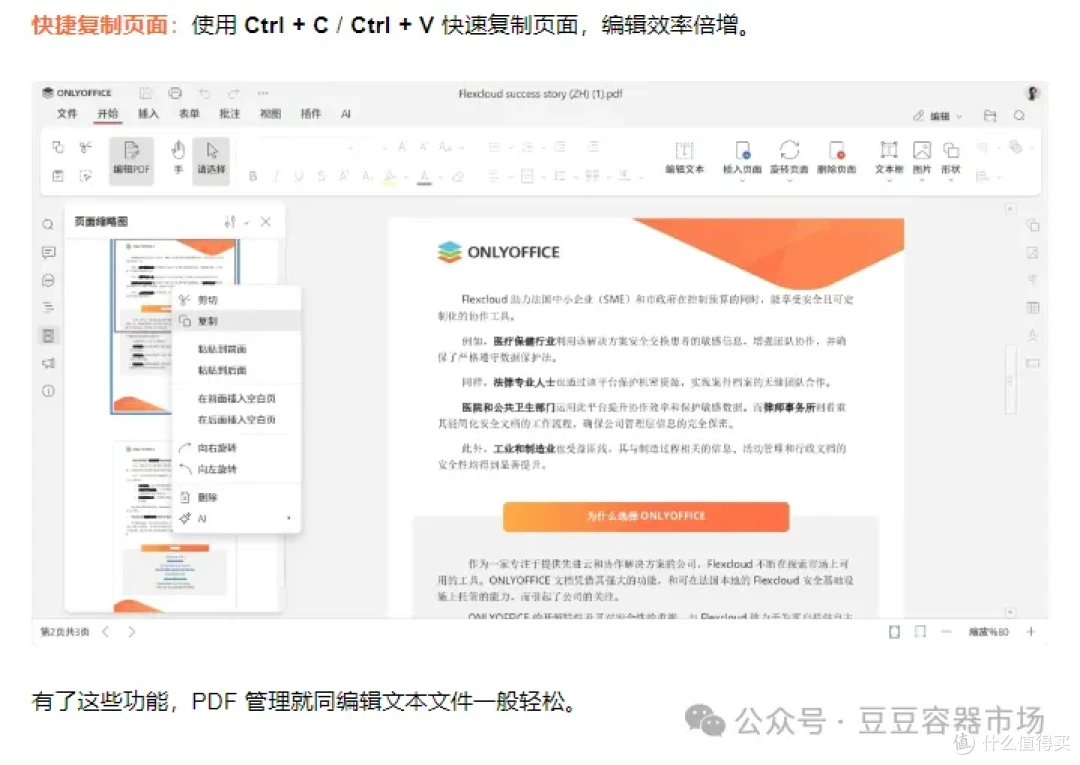Choose 删除 from the context menu
1080x765 pixels.
pyautogui.click(x=236, y=497)
